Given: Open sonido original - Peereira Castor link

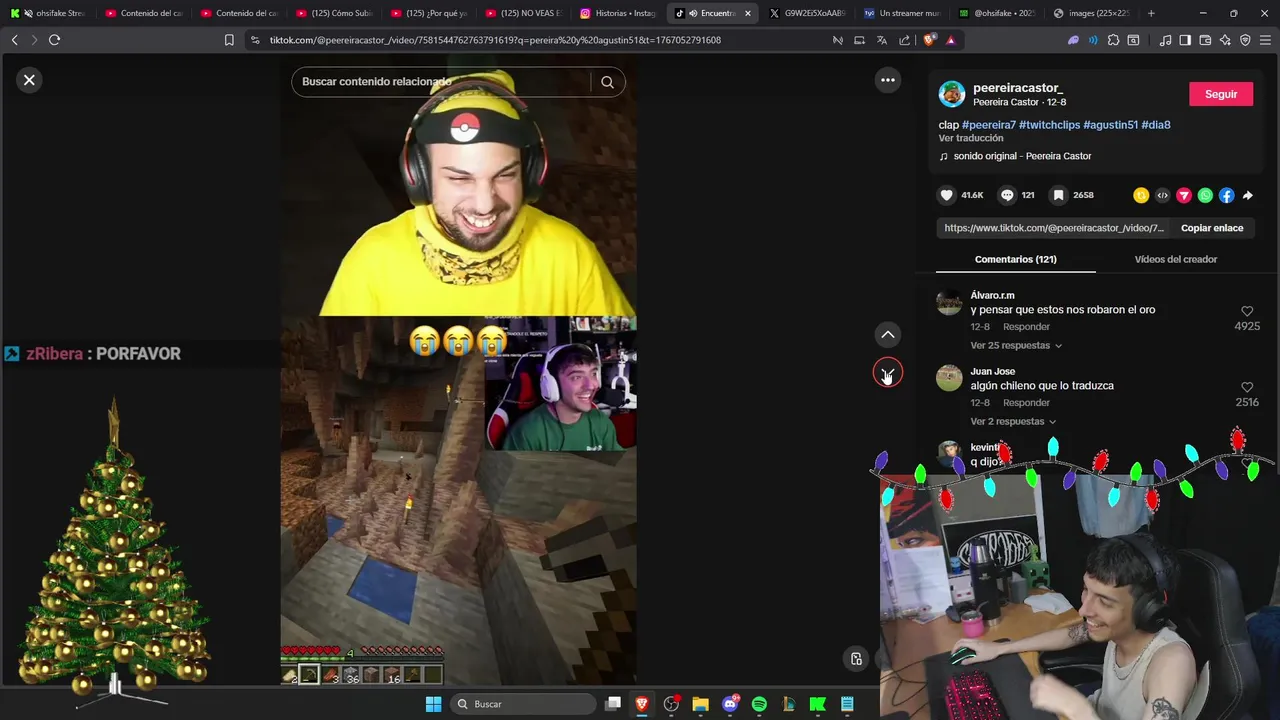Looking at the screenshot, I should pyautogui.click(x=1022, y=156).
